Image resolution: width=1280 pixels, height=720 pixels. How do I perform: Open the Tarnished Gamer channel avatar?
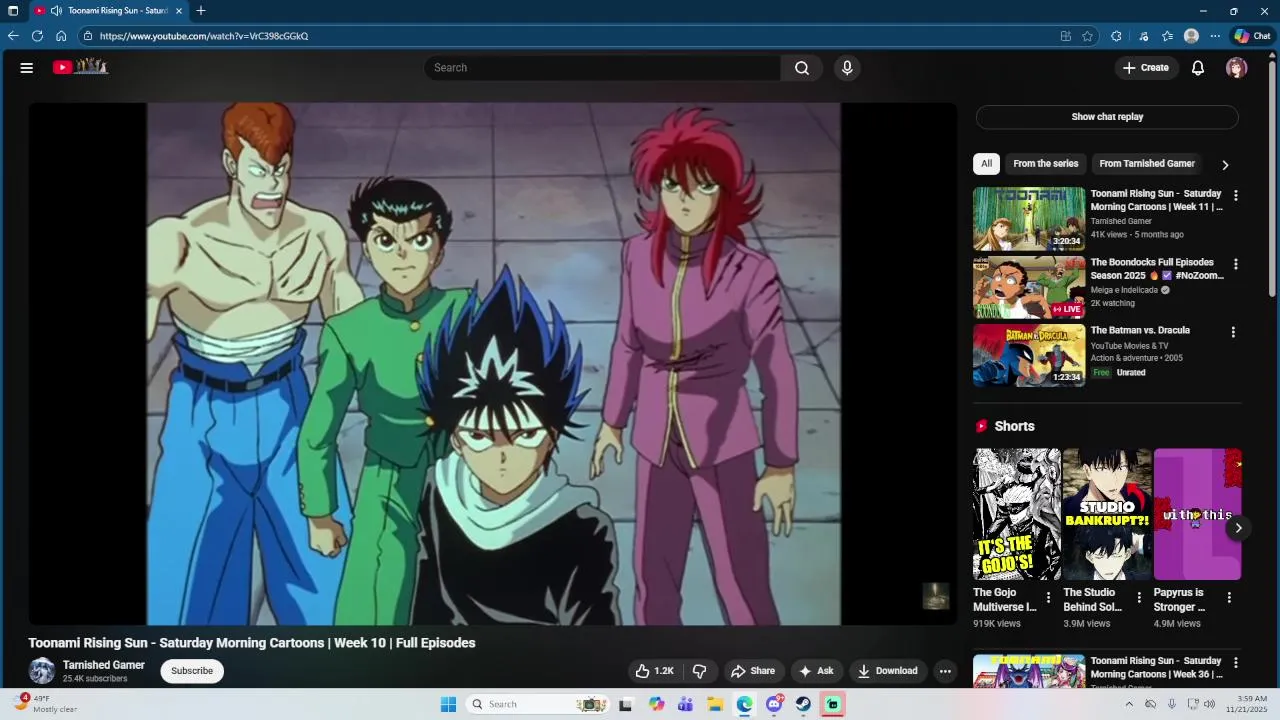pos(42,671)
